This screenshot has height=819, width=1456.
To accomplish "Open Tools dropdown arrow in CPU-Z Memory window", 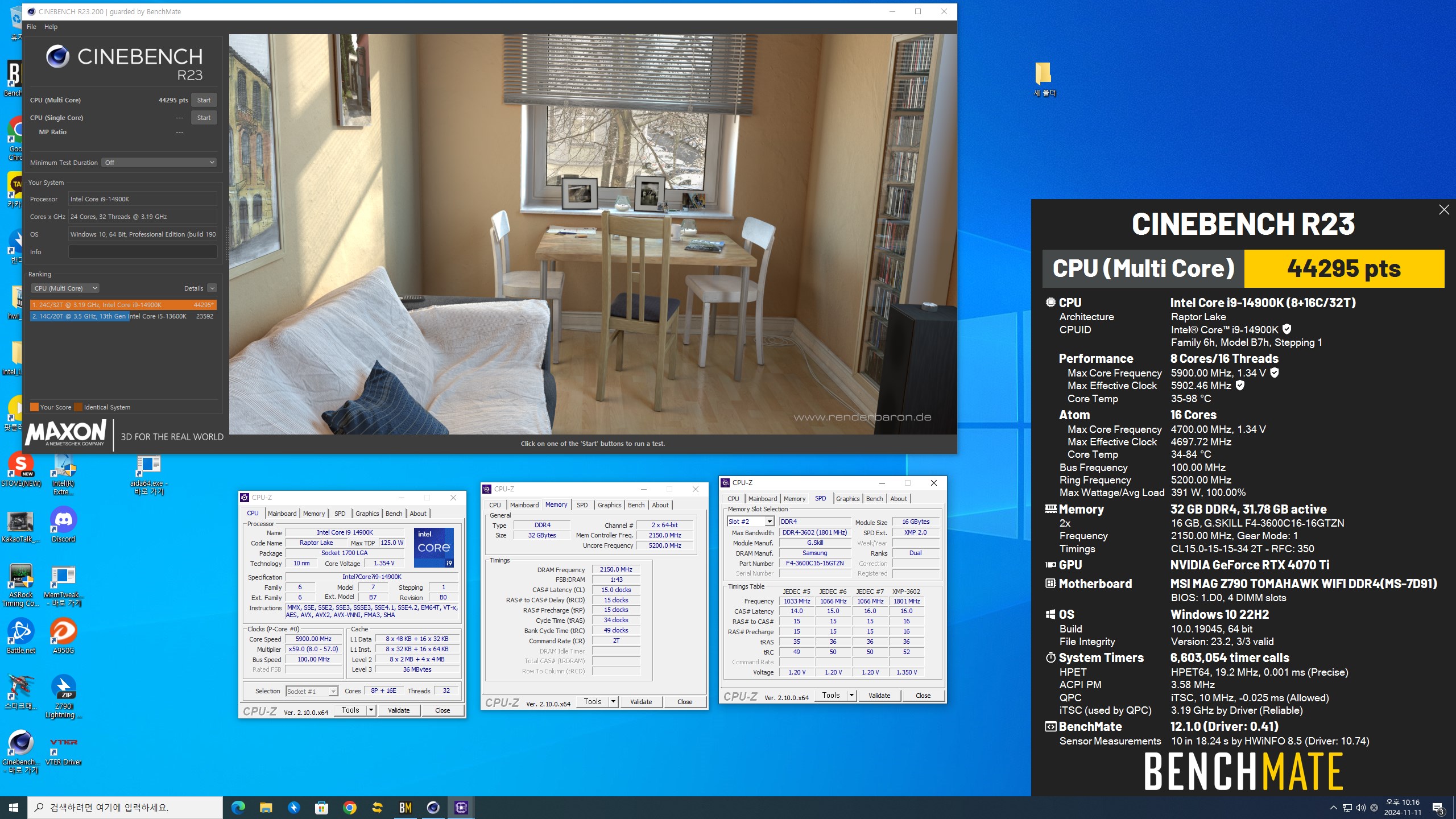I will click(613, 702).
